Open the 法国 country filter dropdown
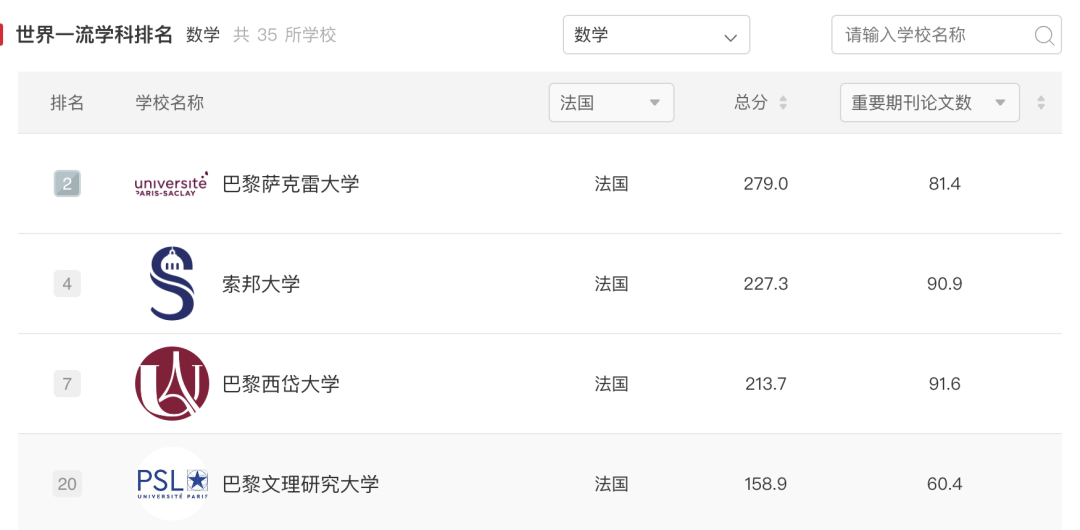The width and height of the screenshot is (1080, 530). click(x=611, y=103)
